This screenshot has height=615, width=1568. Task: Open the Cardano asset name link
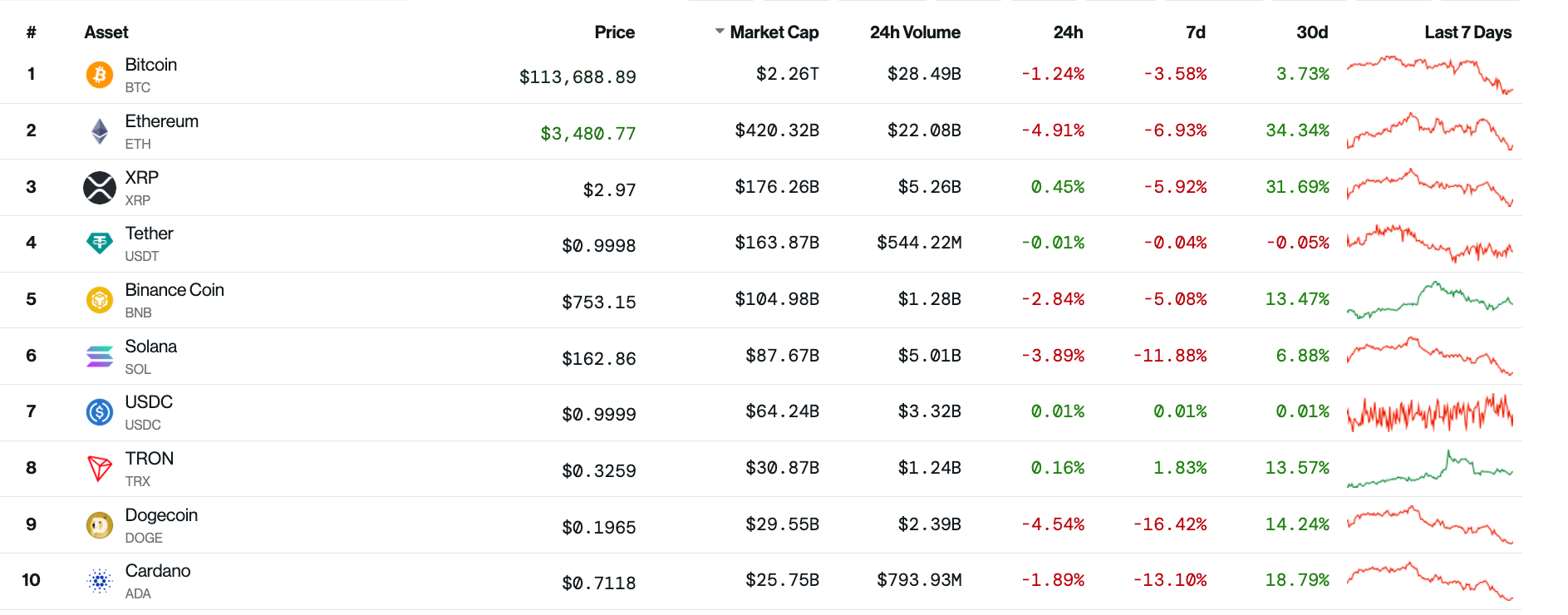tap(158, 571)
